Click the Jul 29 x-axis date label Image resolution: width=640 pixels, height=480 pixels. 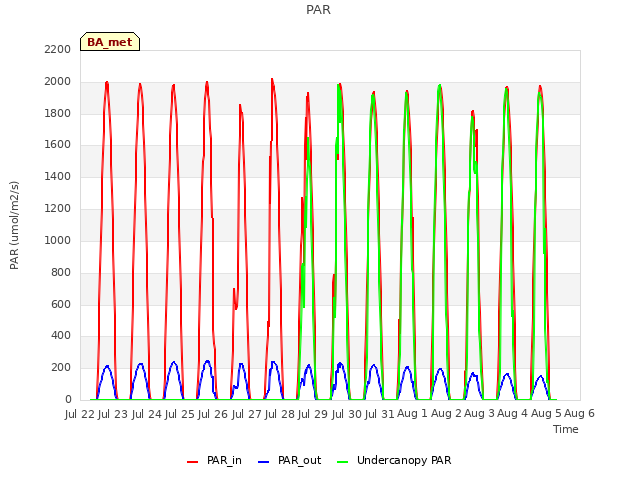tap(313, 414)
